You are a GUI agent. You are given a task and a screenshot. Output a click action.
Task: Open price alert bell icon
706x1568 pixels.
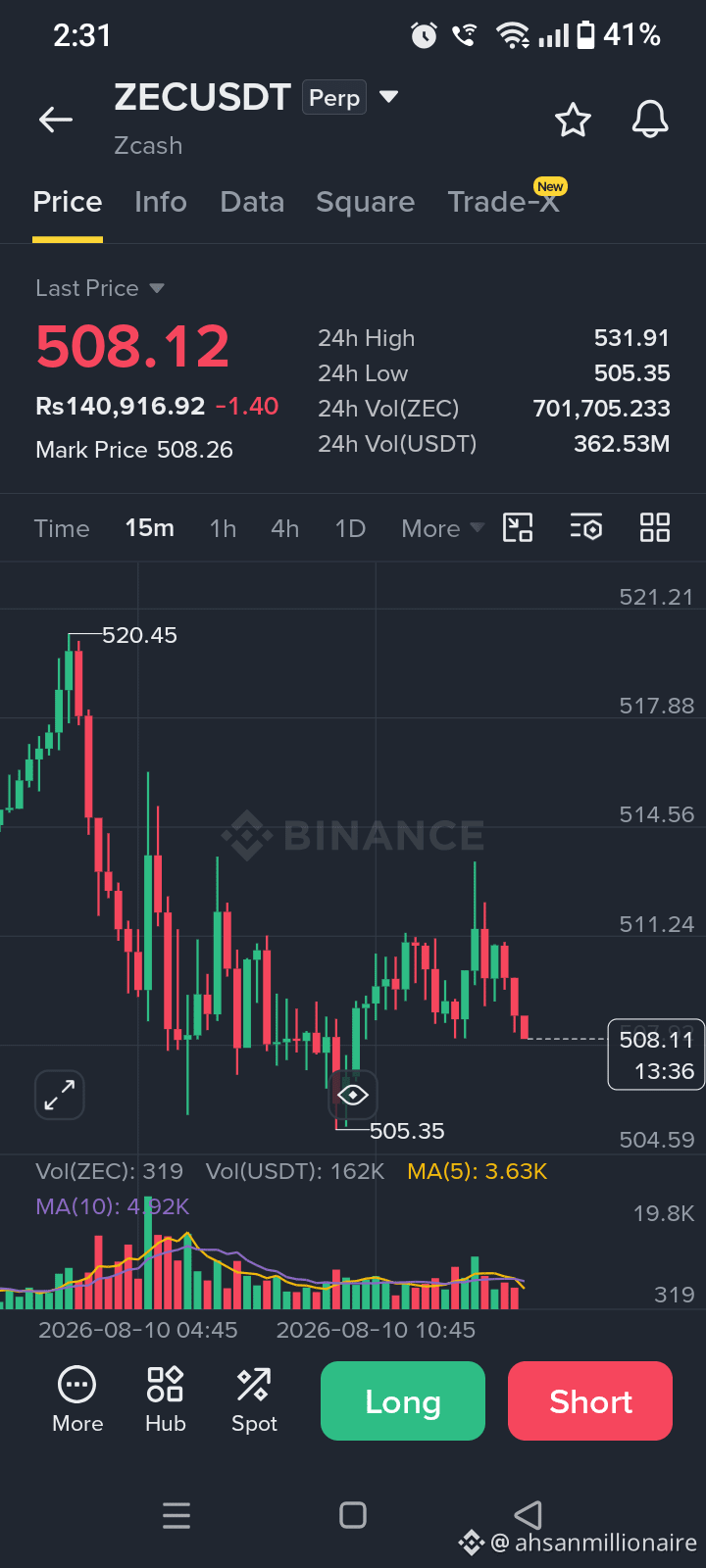click(x=650, y=120)
